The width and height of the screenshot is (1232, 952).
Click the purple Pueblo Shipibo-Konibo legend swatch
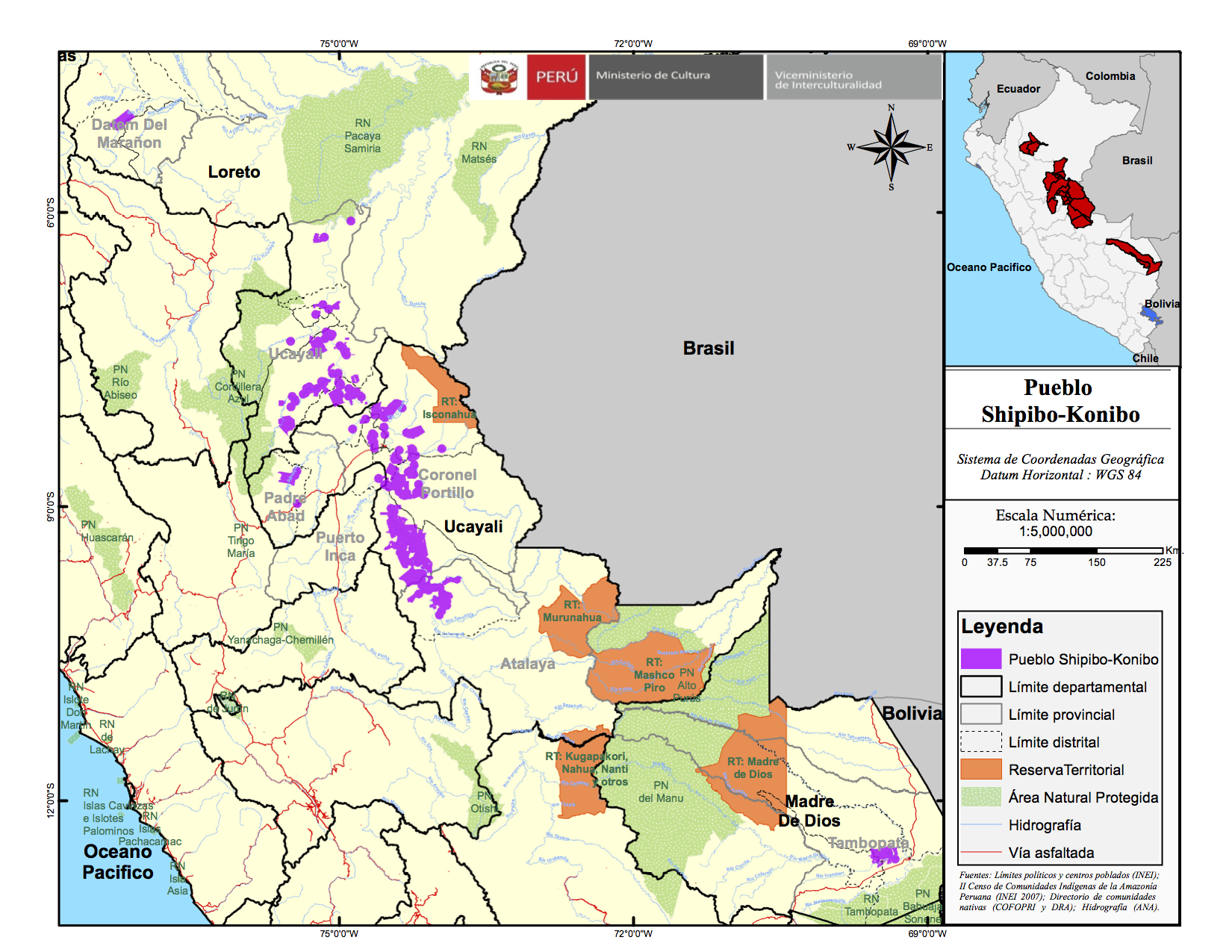tap(980, 659)
